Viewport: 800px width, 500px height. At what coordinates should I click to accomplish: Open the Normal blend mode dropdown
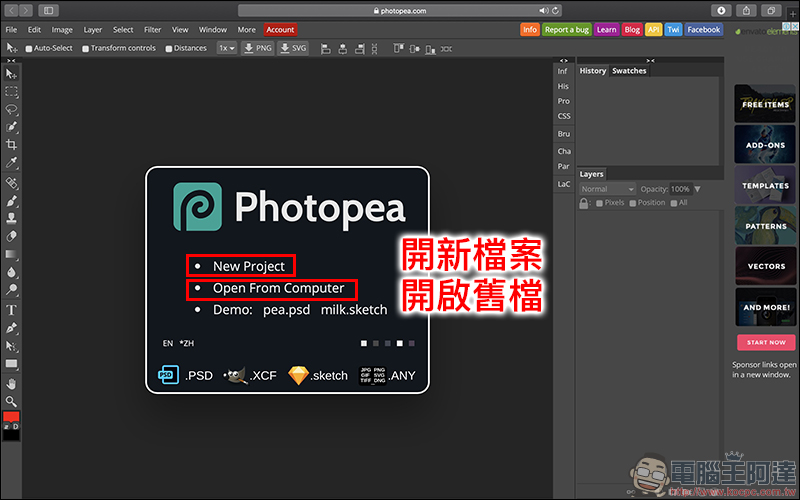click(x=607, y=189)
